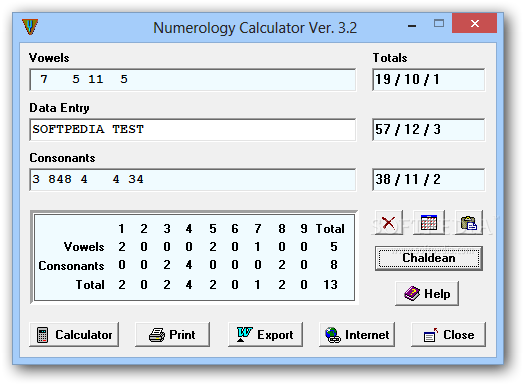Close window with red title bar X
524x385 pixels.
475,23
